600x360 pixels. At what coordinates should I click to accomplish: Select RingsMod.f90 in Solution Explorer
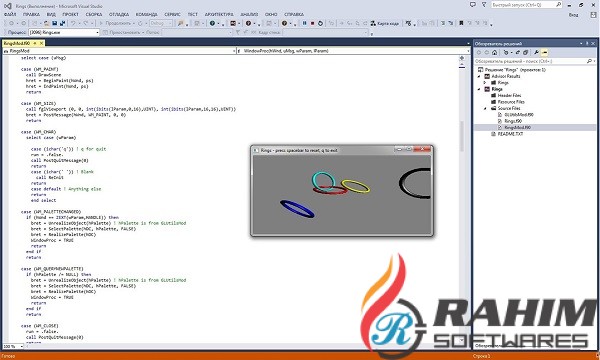(517, 127)
